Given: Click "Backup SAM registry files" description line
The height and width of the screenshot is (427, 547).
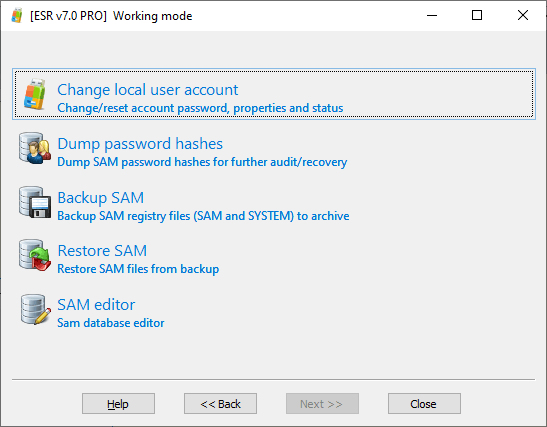Looking at the screenshot, I should [x=203, y=216].
